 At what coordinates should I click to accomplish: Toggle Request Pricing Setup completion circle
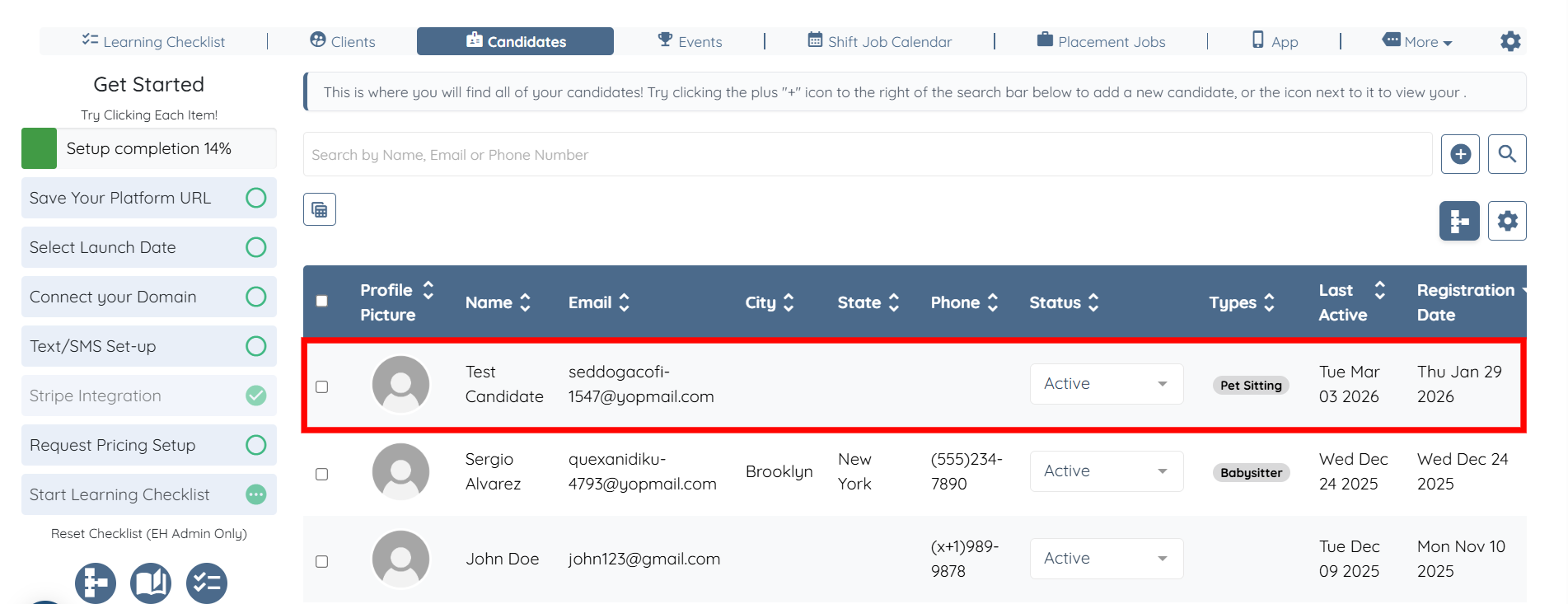pyautogui.click(x=256, y=445)
